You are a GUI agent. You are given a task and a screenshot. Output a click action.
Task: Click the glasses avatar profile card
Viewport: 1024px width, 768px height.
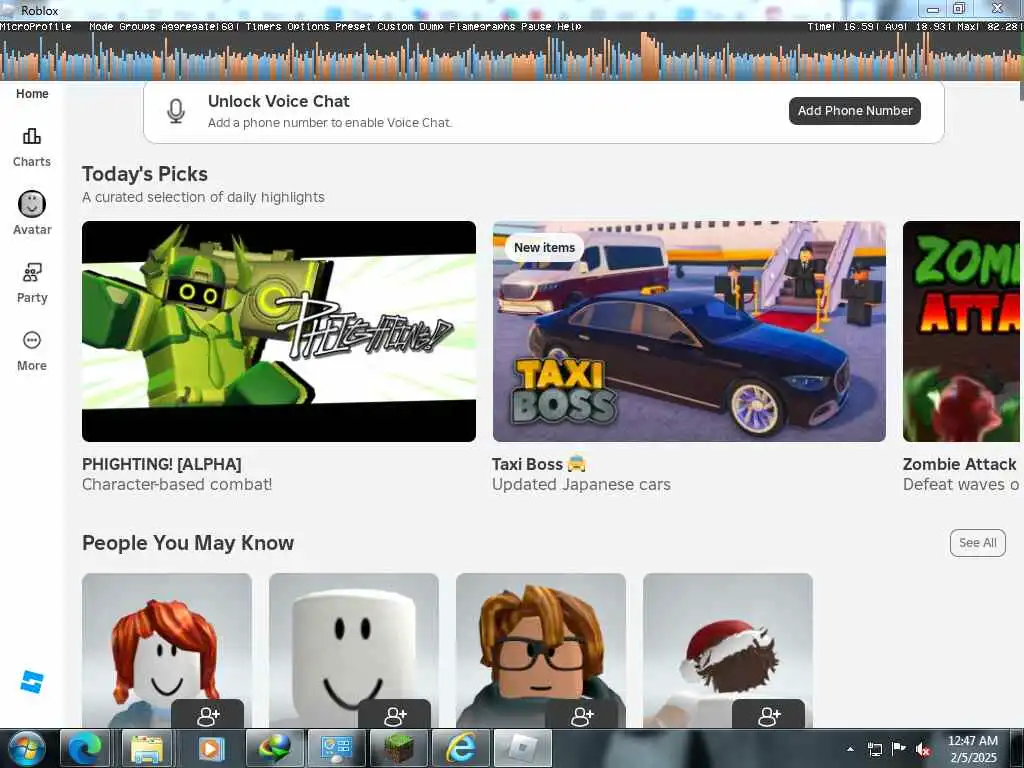pos(541,650)
